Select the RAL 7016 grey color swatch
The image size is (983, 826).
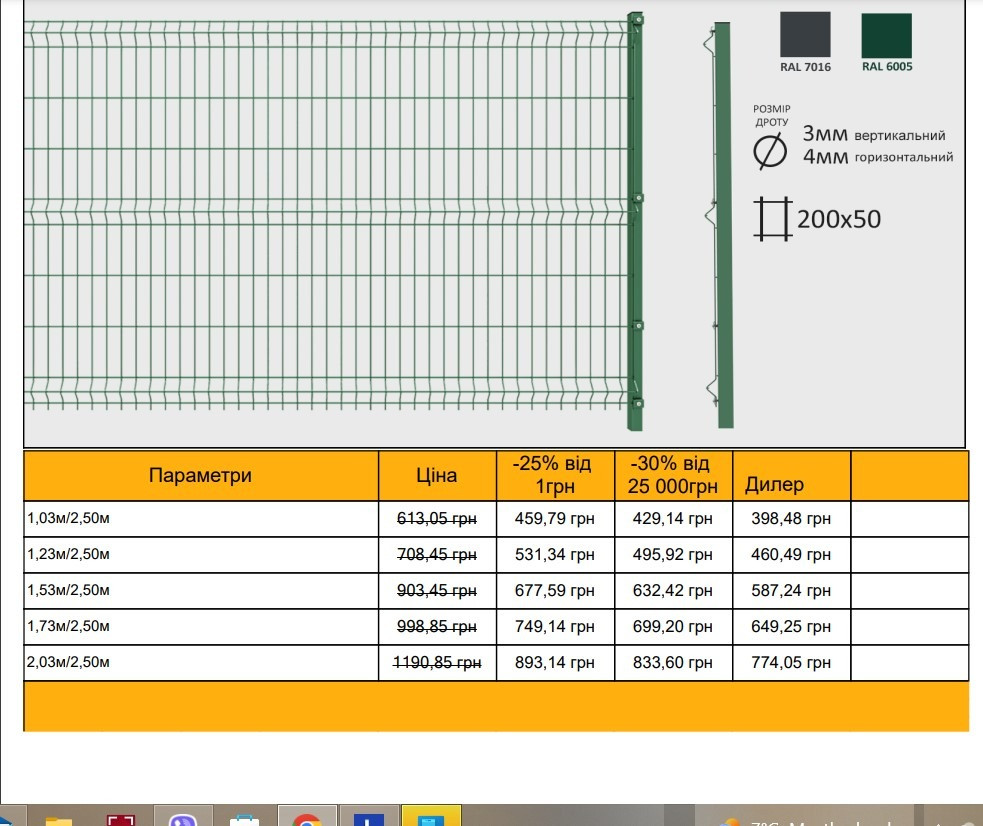805,36
